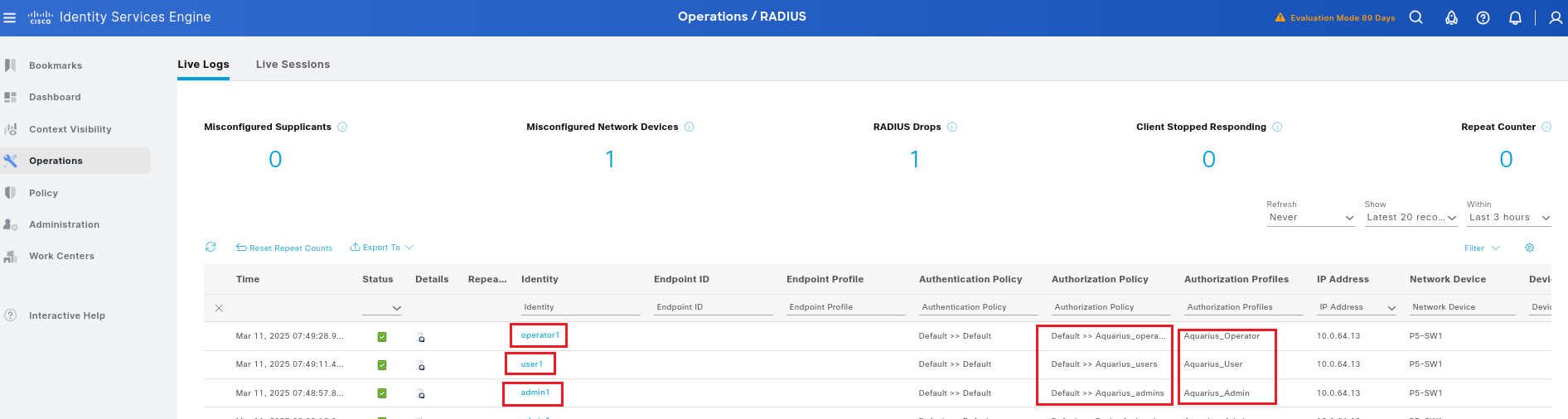Click info icon beside Misconfigured Network Devices

[x=690, y=127]
